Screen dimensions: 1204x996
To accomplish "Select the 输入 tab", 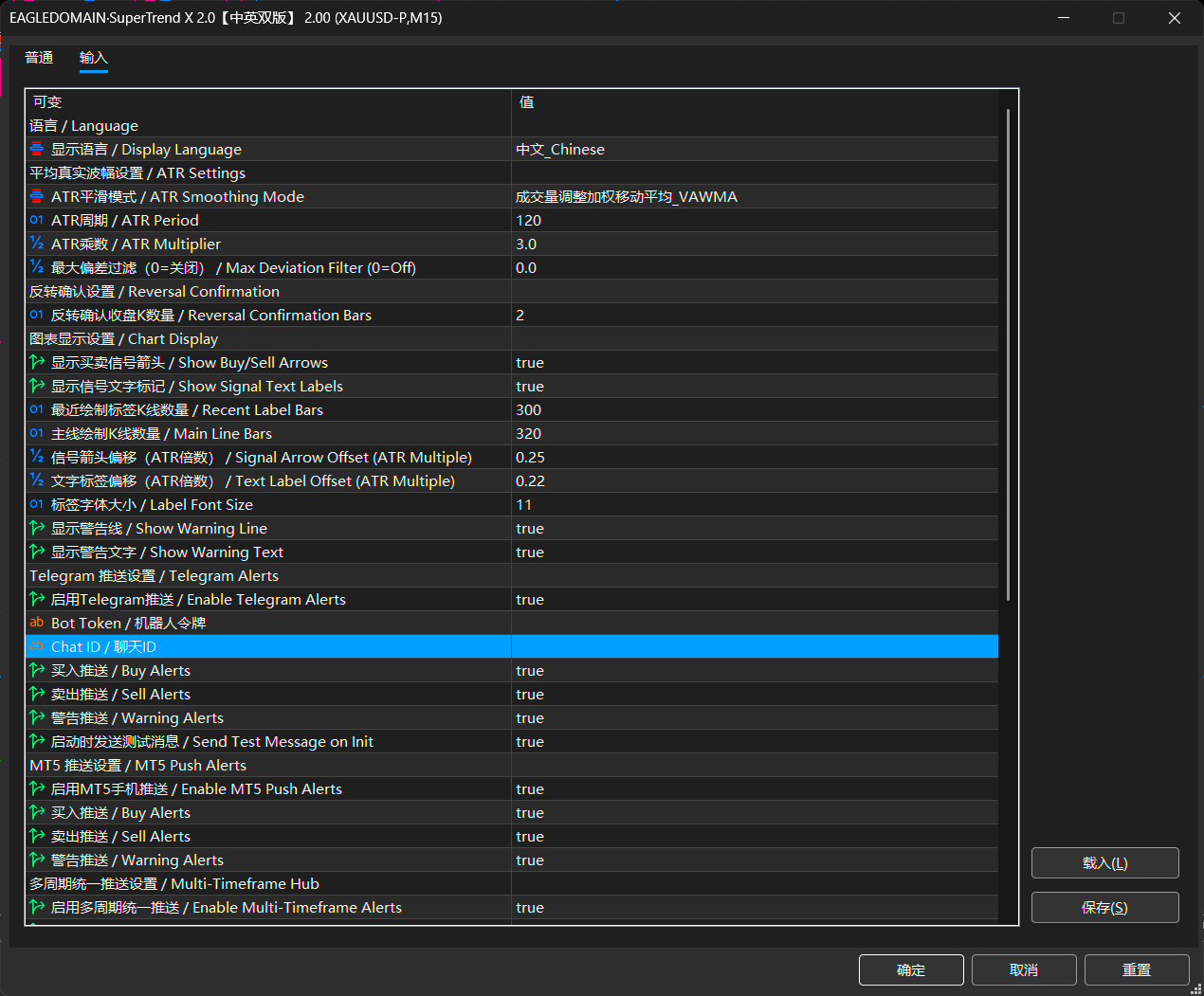I will coord(93,58).
